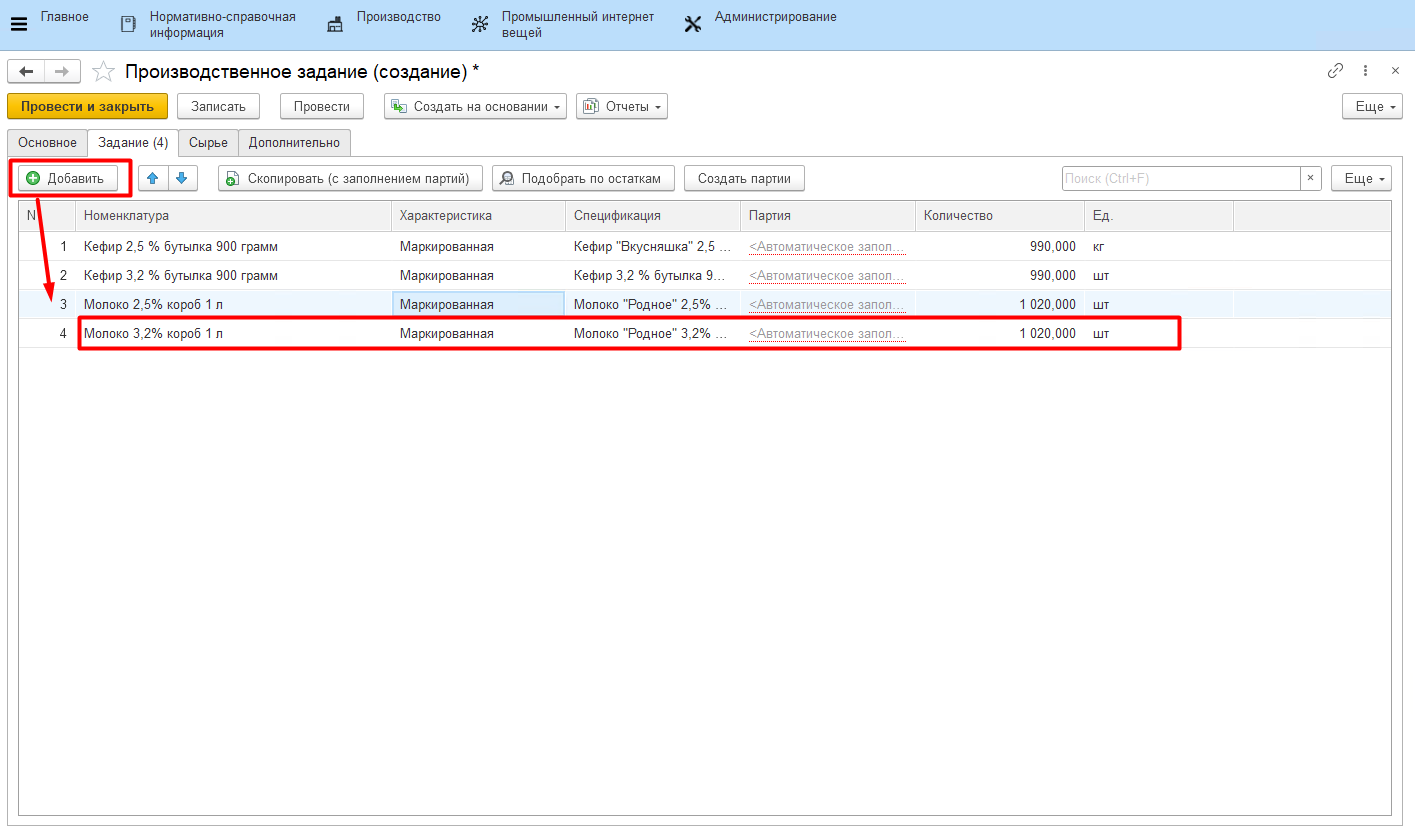
Task: Click the 'Подобрать по остаткам' button
Action: tap(583, 178)
